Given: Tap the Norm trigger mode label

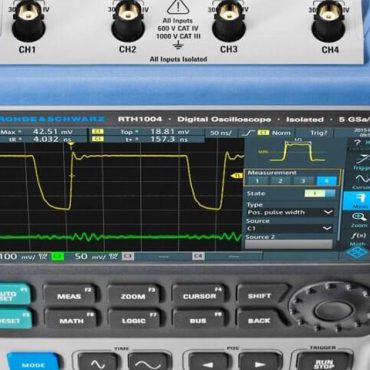Looking at the screenshot, I should tap(281, 133).
